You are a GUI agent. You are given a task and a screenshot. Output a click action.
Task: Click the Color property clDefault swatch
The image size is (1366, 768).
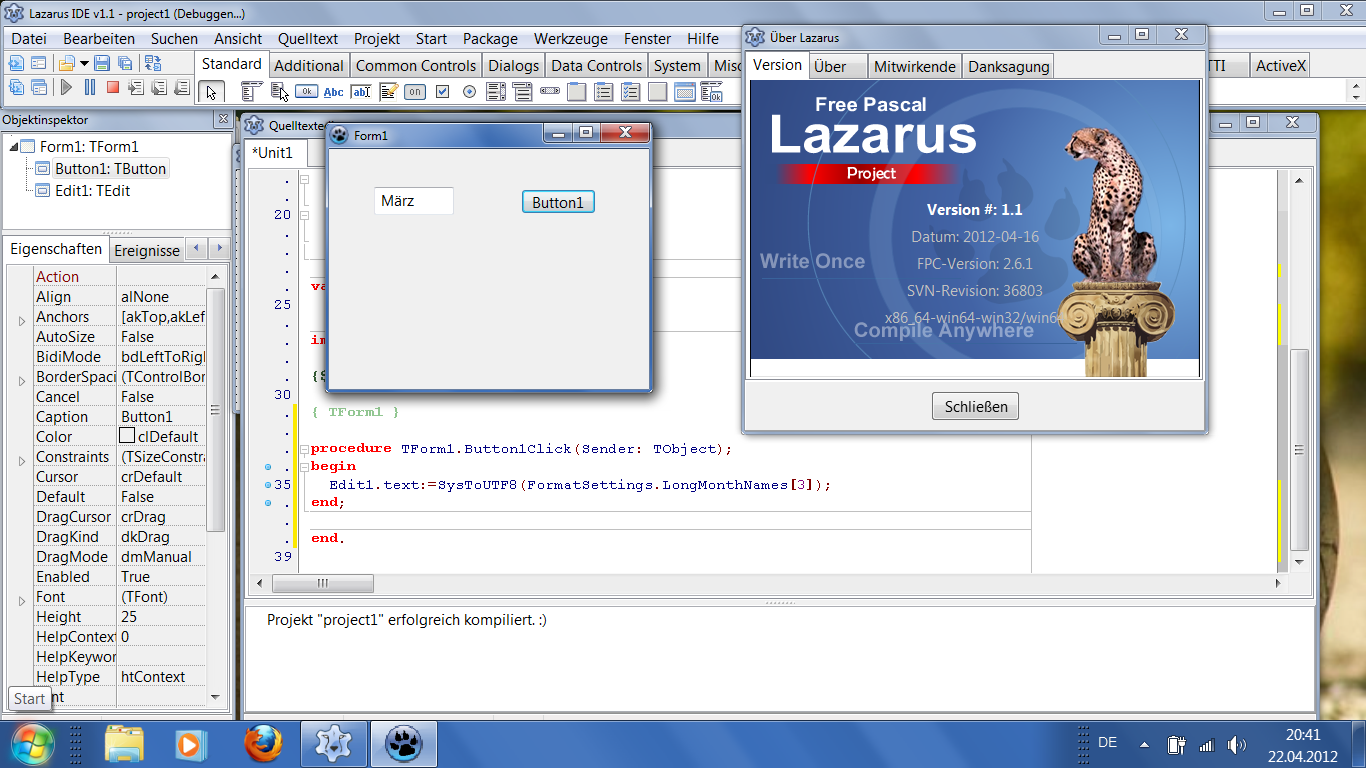pos(127,436)
